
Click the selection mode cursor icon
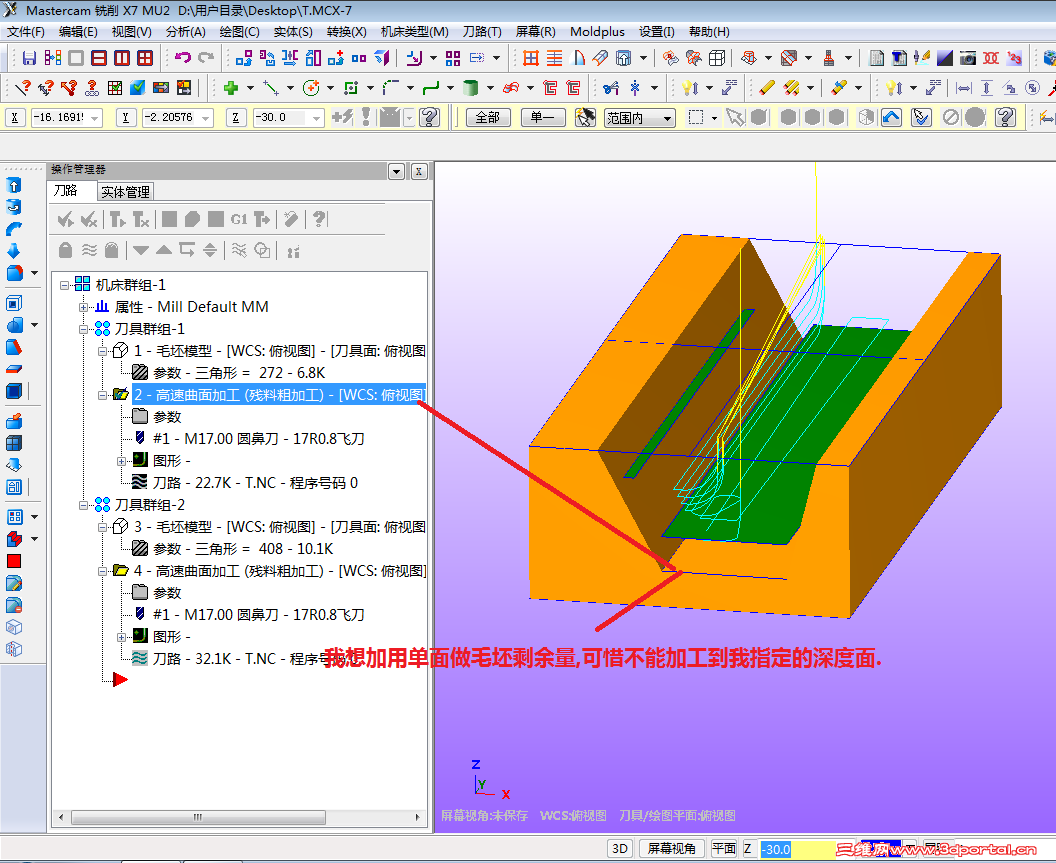click(585, 117)
